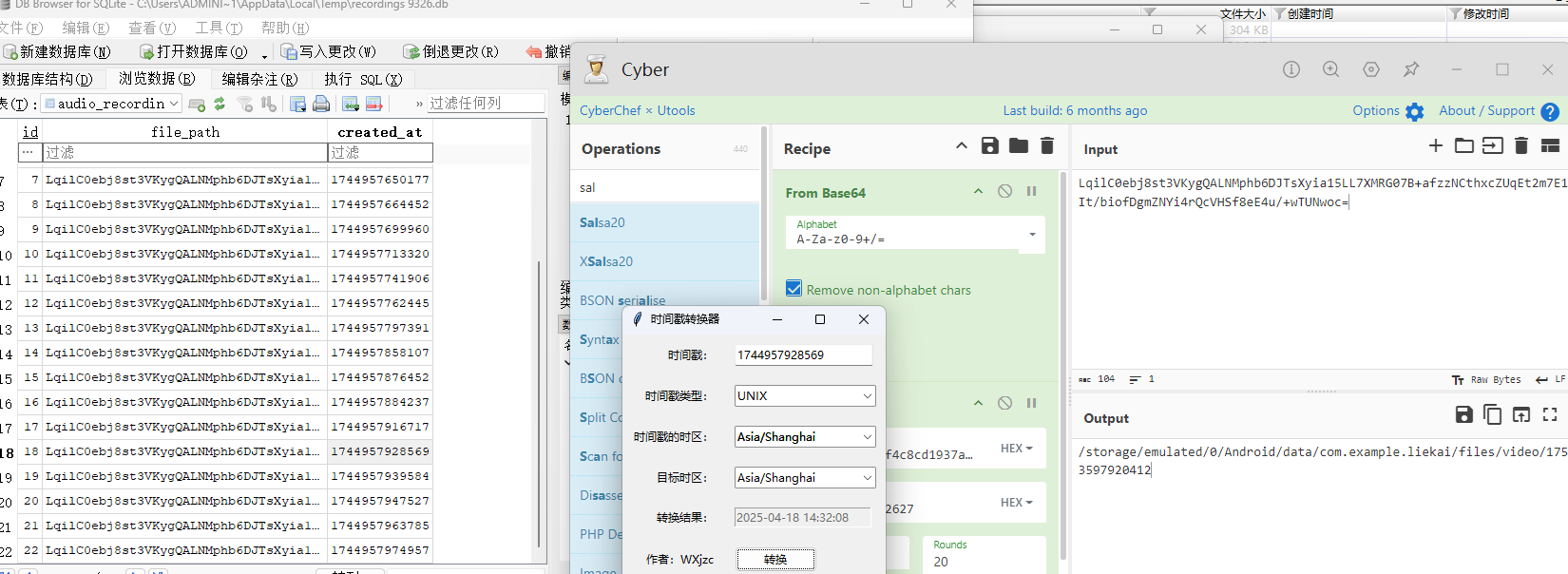Select Salsa20 in operations list
The image size is (1568, 574).
click(665, 222)
